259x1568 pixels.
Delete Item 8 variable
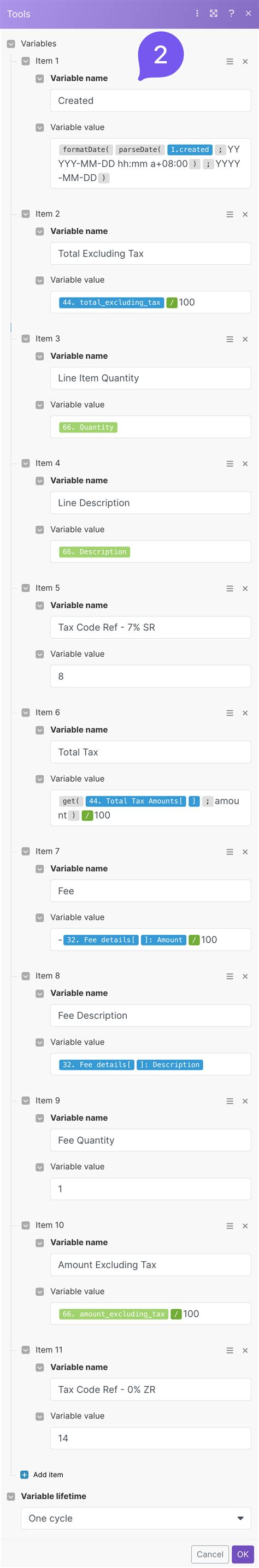click(x=245, y=976)
